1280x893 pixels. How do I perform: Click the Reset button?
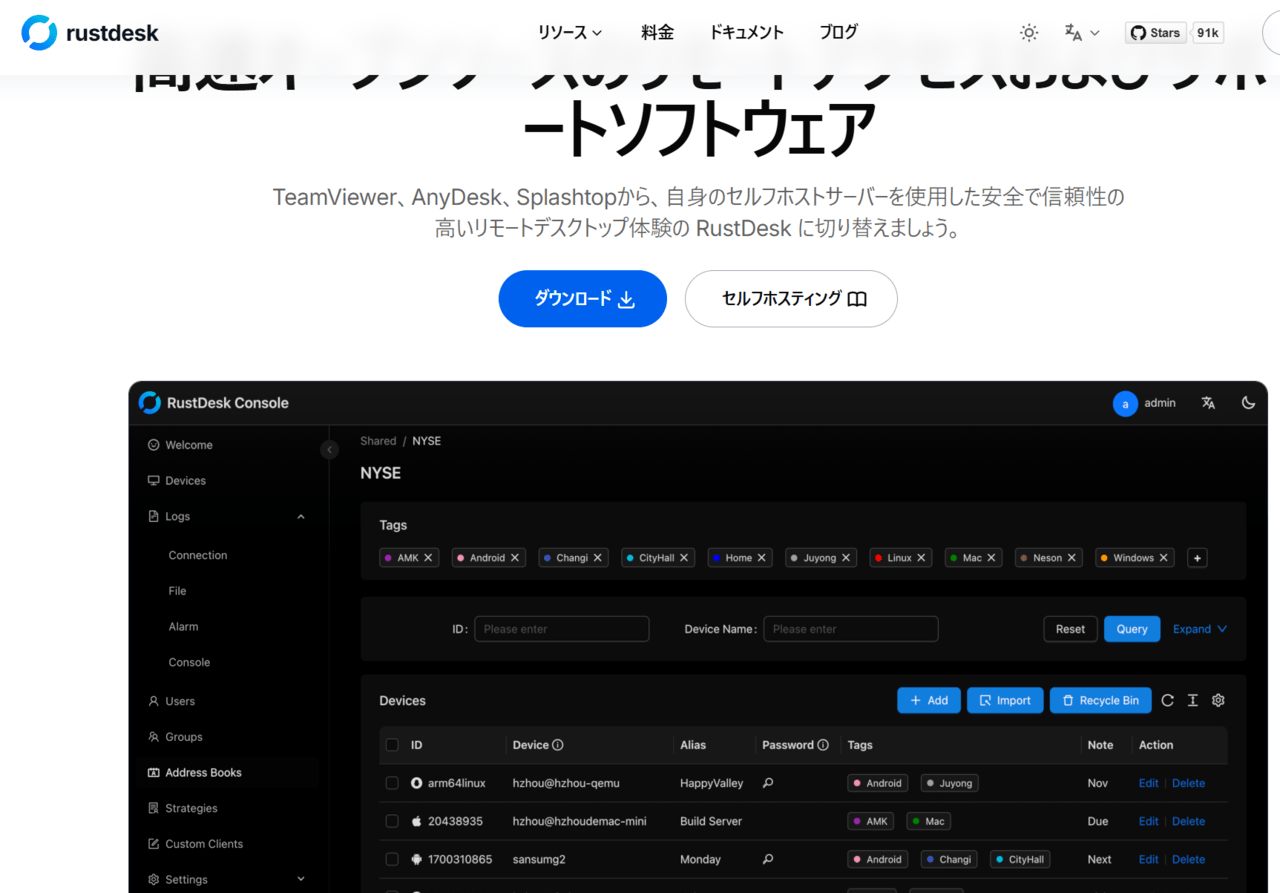[1070, 629]
